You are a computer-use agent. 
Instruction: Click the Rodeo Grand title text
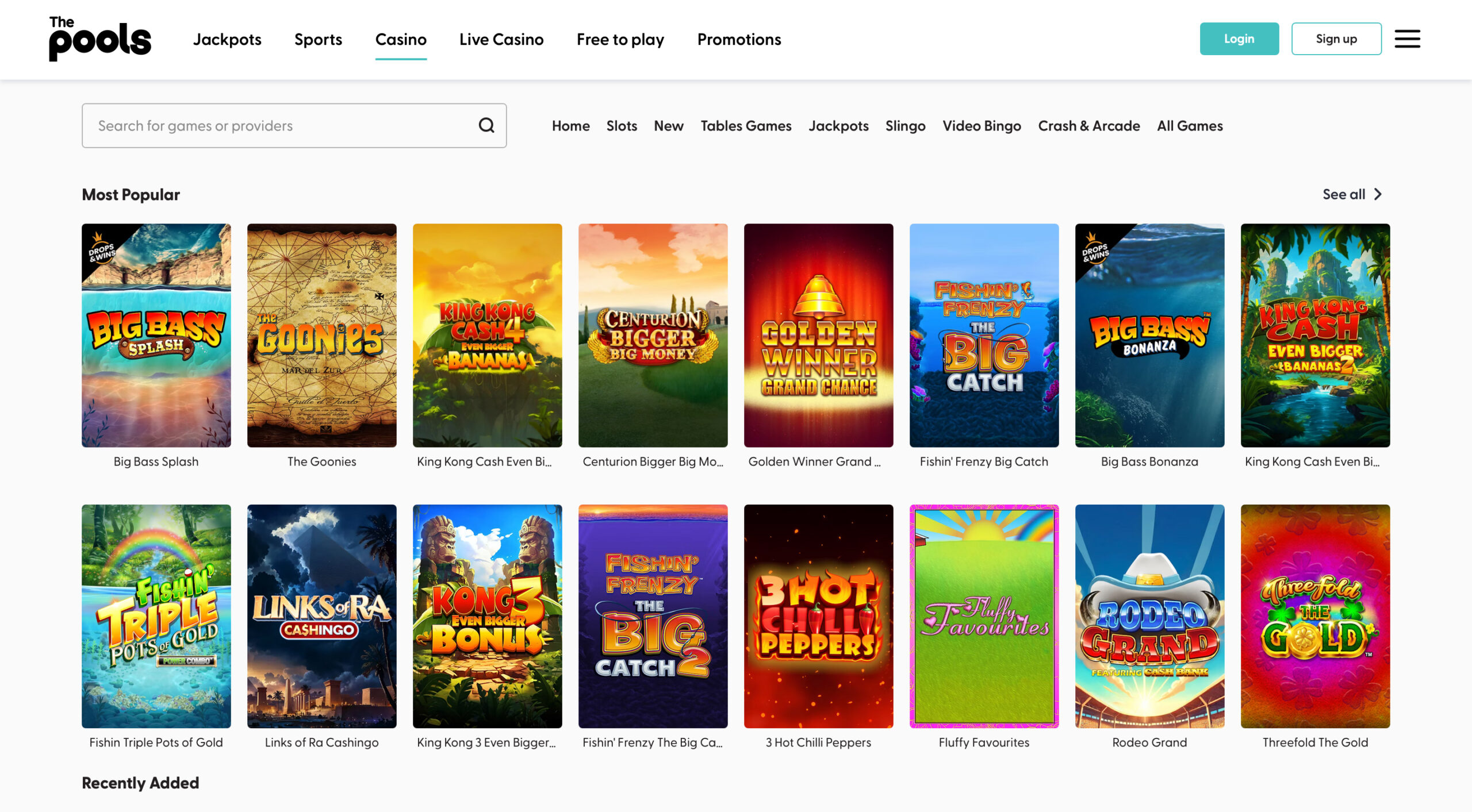[1149, 742]
